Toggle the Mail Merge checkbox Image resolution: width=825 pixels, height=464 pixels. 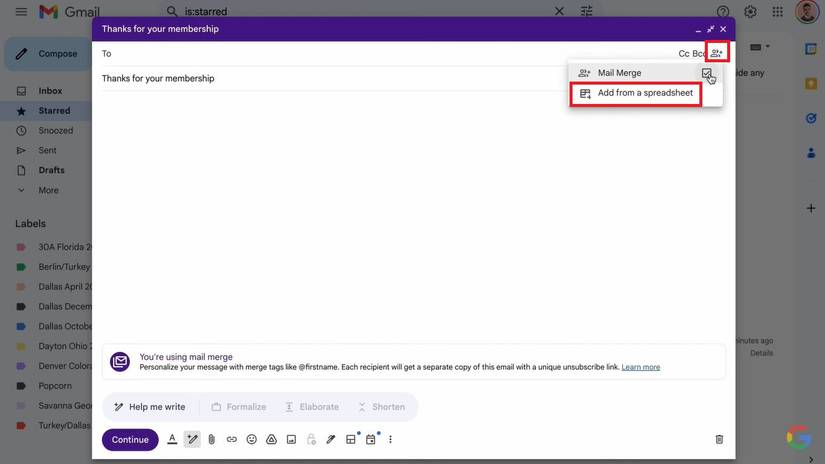707,73
